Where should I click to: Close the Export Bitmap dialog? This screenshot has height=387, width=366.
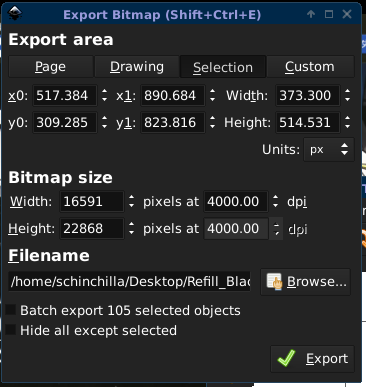[347, 14]
